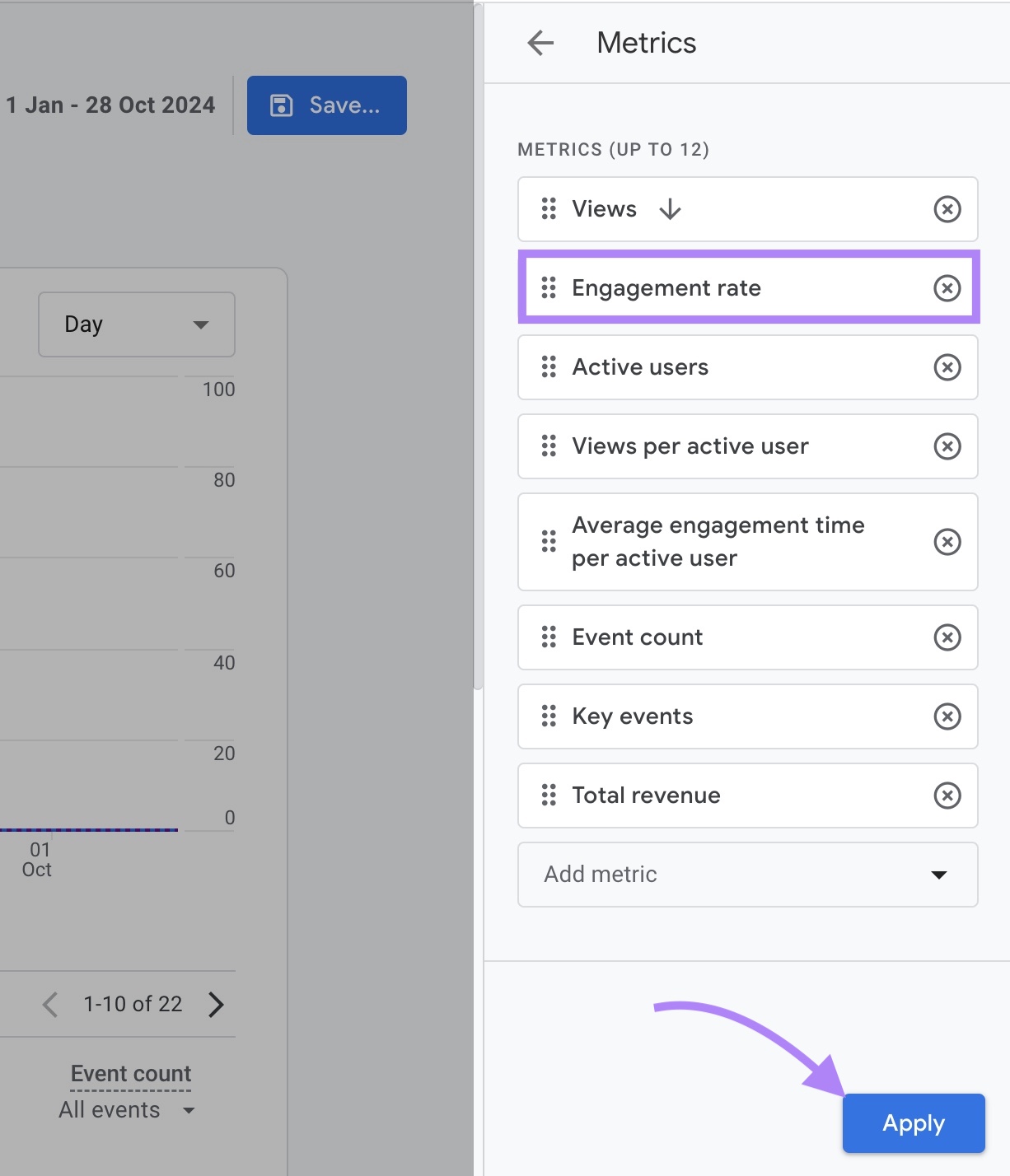Click the back arrow beside Metrics header

tap(540, 43)
